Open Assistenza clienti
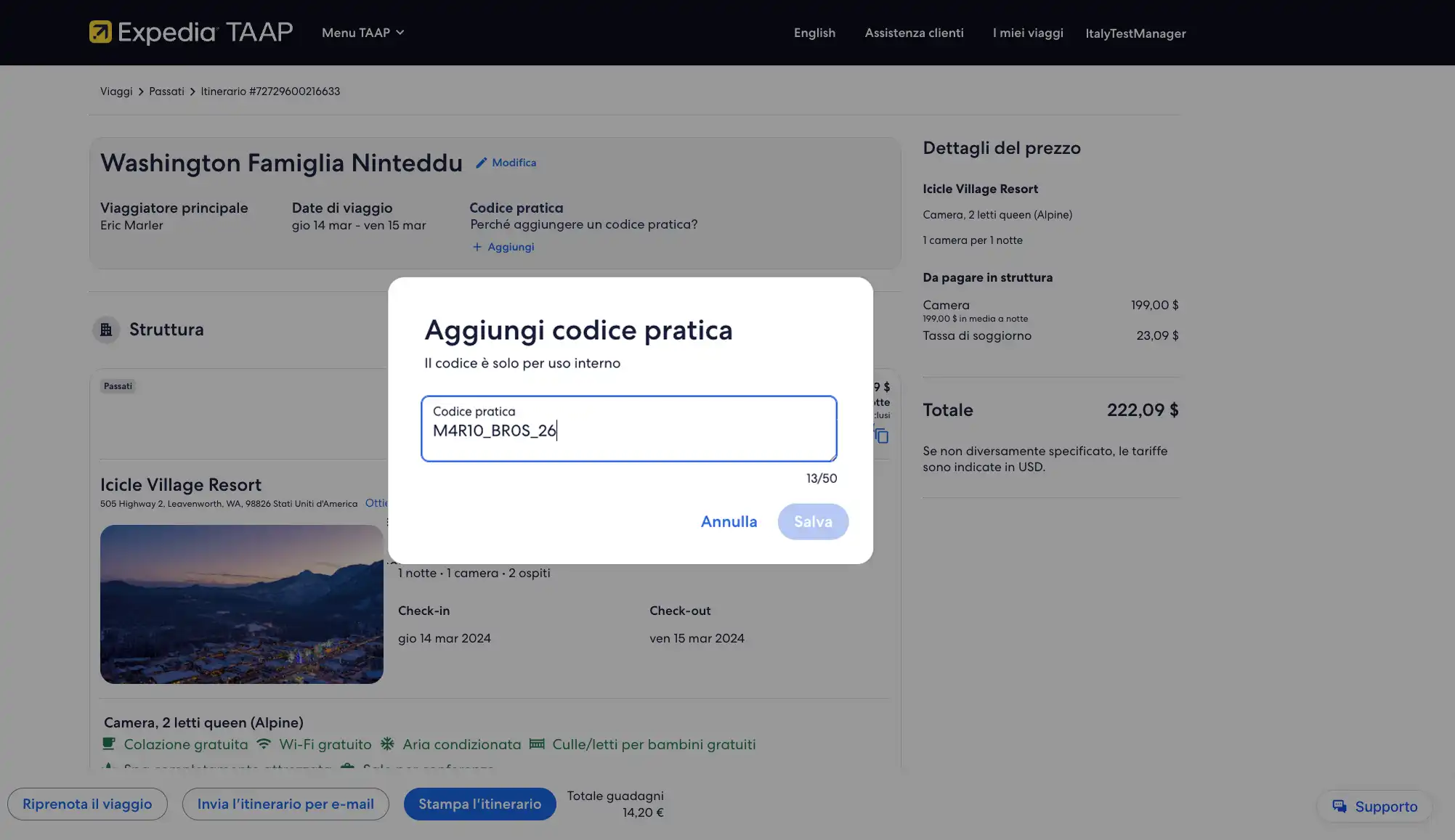This screenshot has height=840, width=1455. (914, 33)
